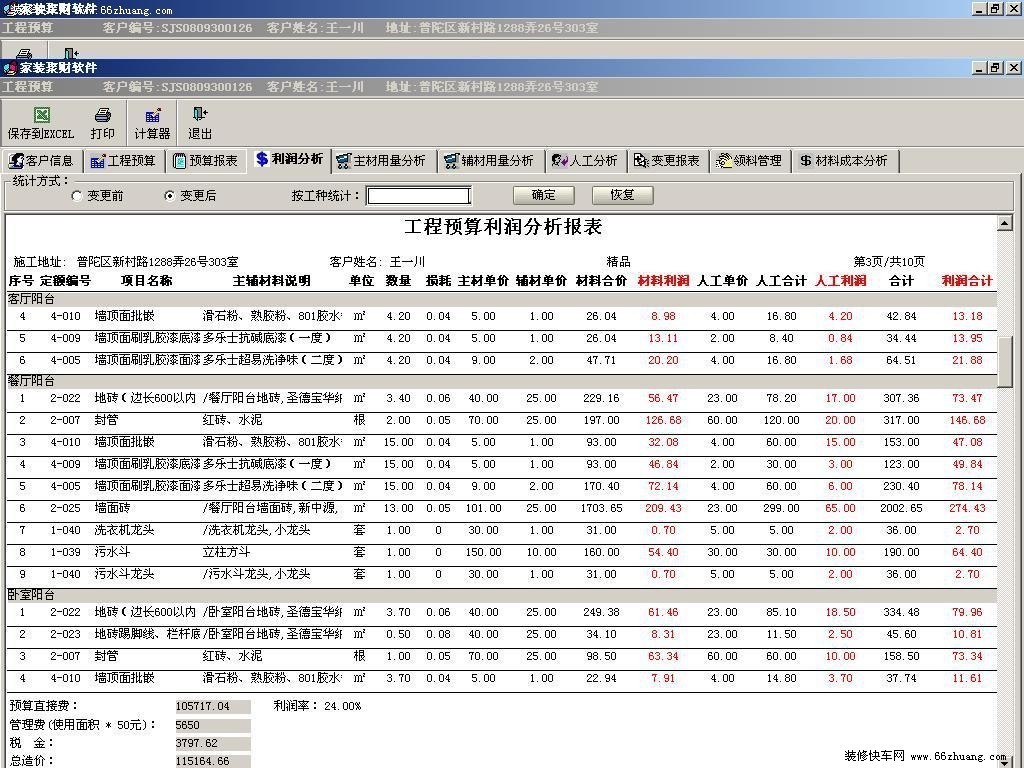
Task: Open the 变更报表 tab
Action: [667, 161]
